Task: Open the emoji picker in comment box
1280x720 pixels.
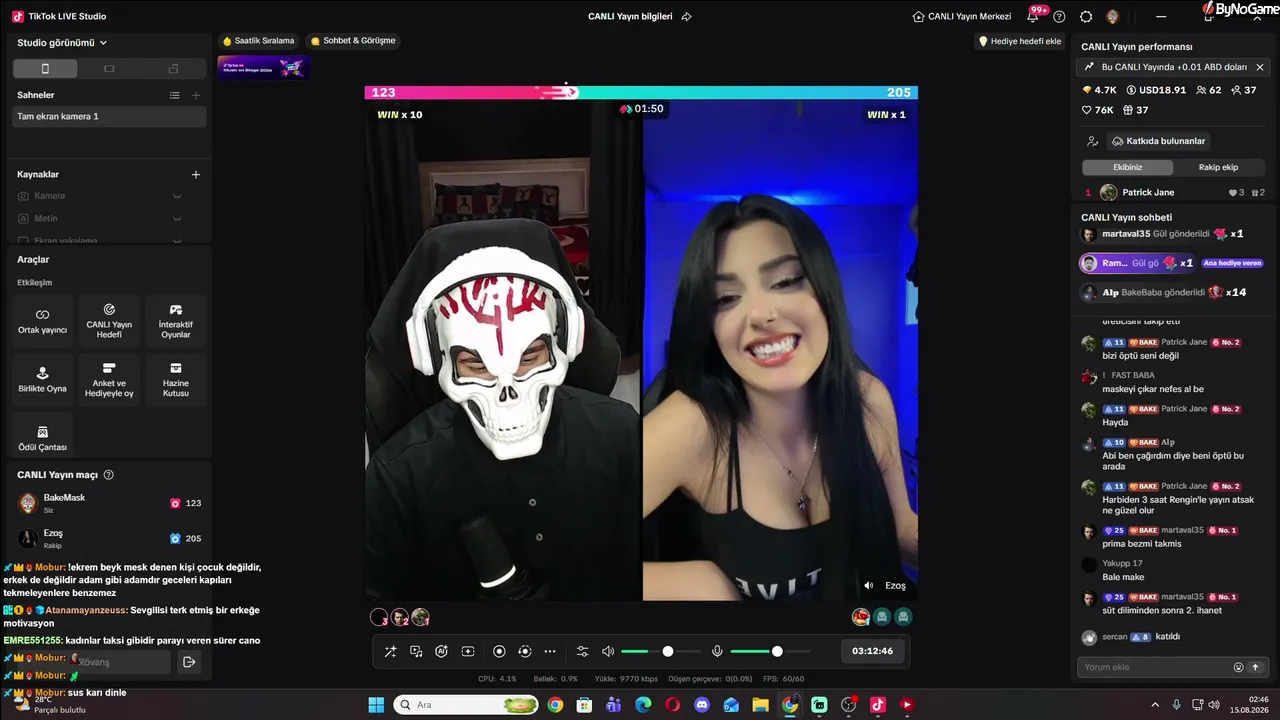Action: (1239, 667)
